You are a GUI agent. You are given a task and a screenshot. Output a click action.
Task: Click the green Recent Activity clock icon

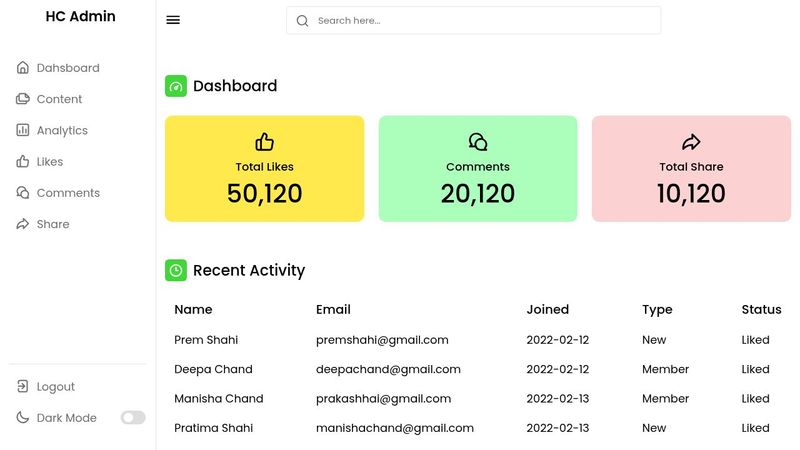(176, 270)
